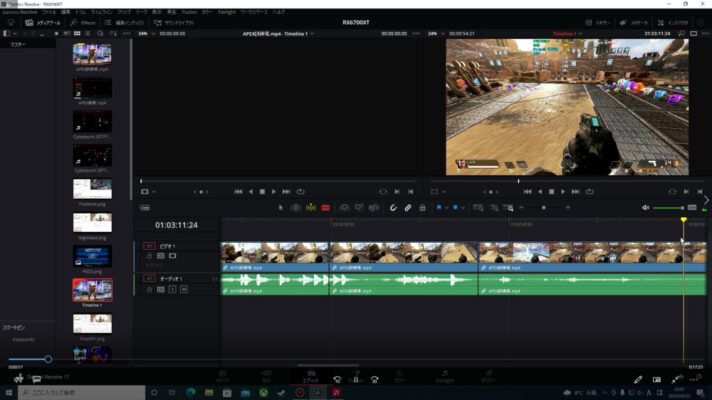Screen dimensions: 712x400
Task: Open the audio mixer meter icon beside volume
Action: pos(692,207)
